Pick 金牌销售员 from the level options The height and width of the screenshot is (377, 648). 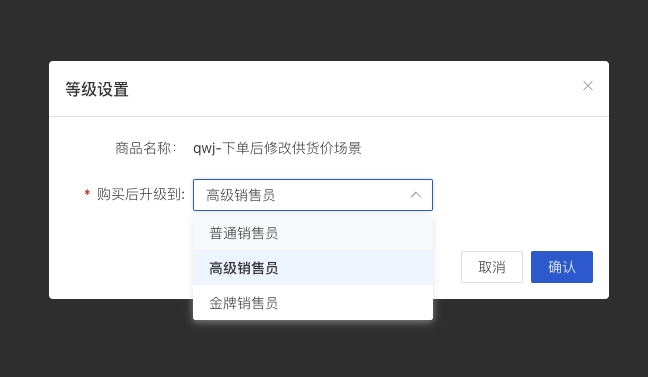coord(313,303)
